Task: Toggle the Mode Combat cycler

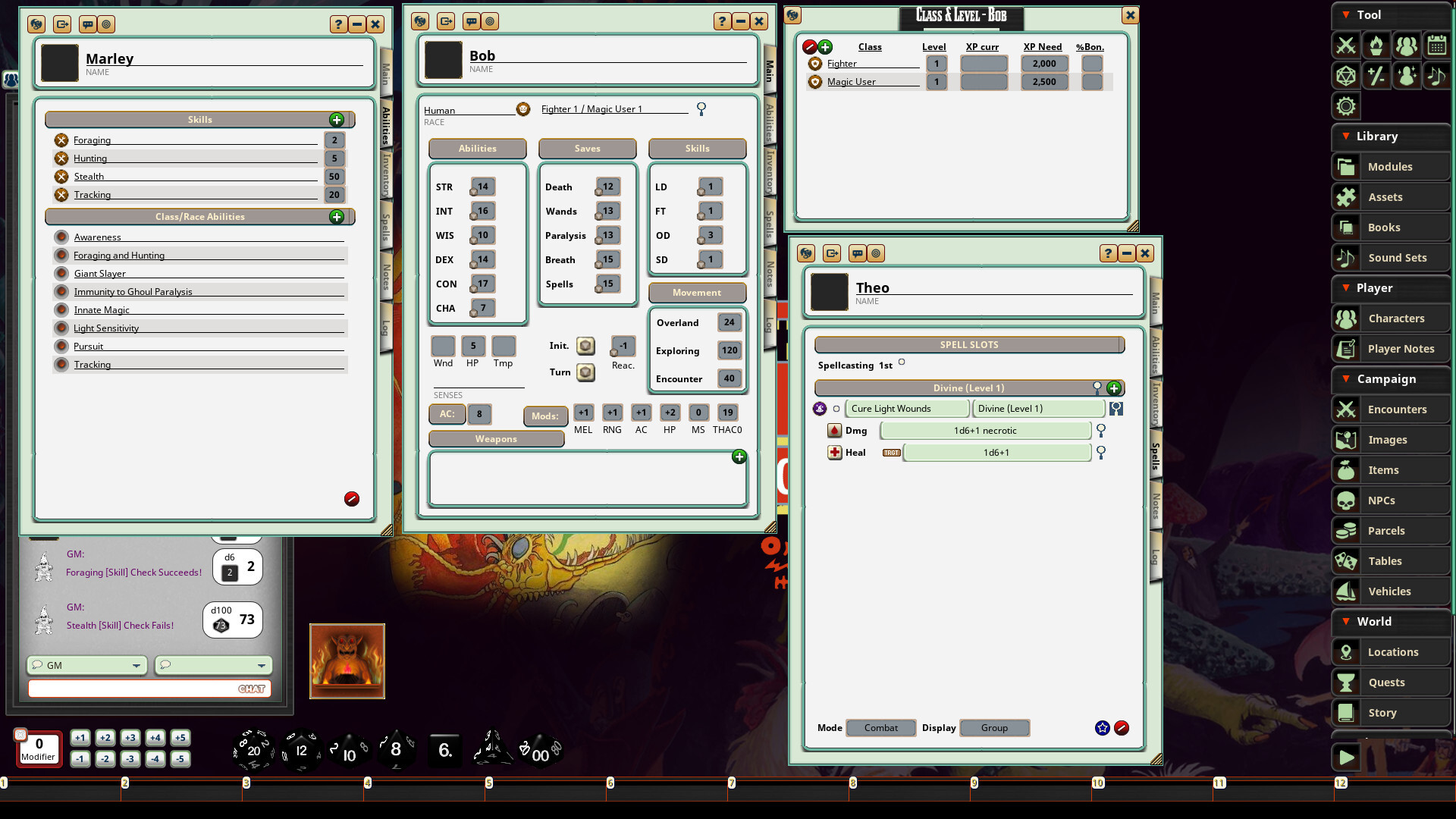Action: click(x=881, y=728)
